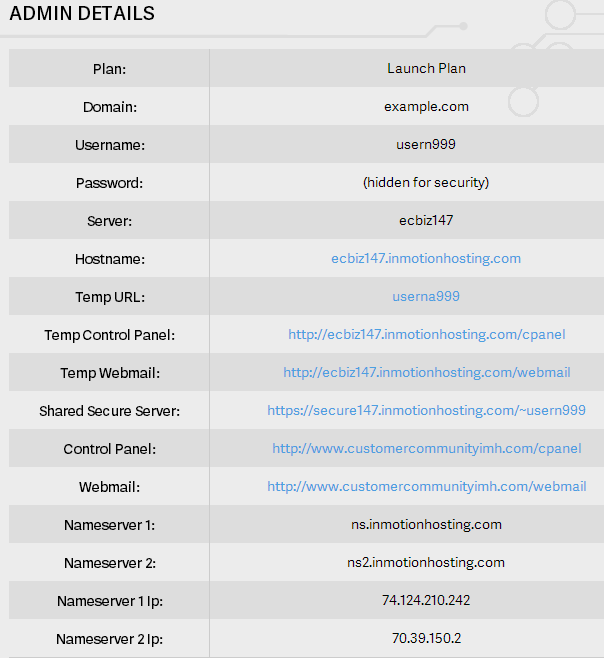Open the secure147 Shared Secure Server link

click(x=426, y=410)
